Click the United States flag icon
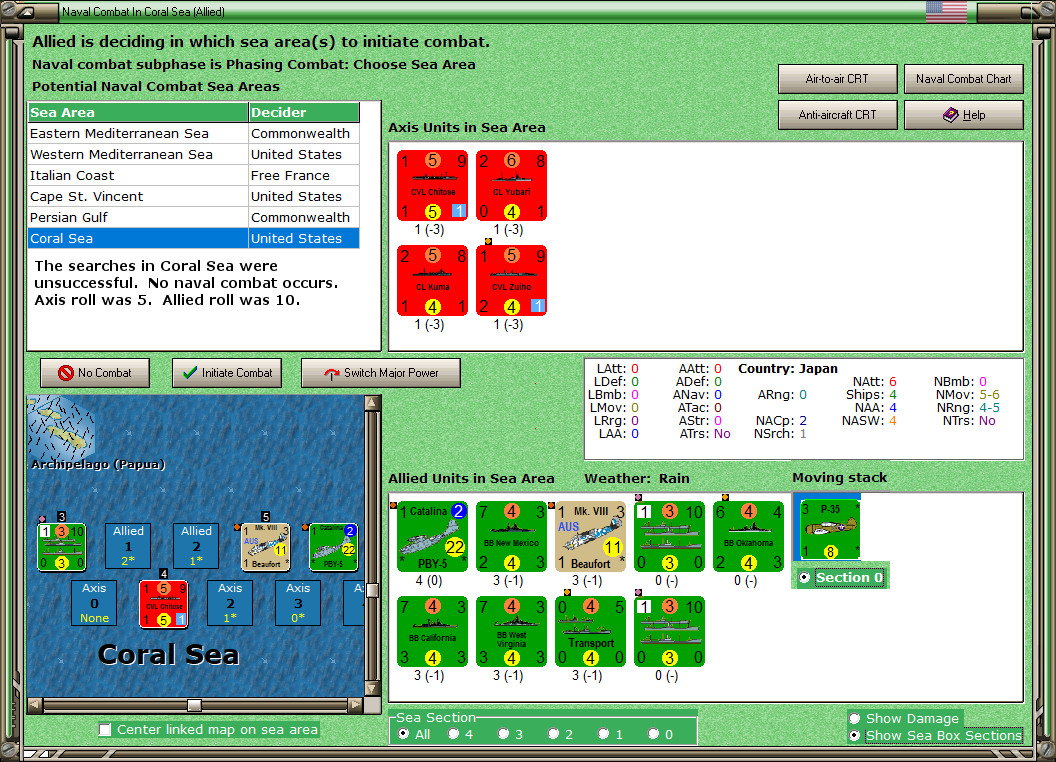This screenshot has height=762, width=1056. click(946, 11)
